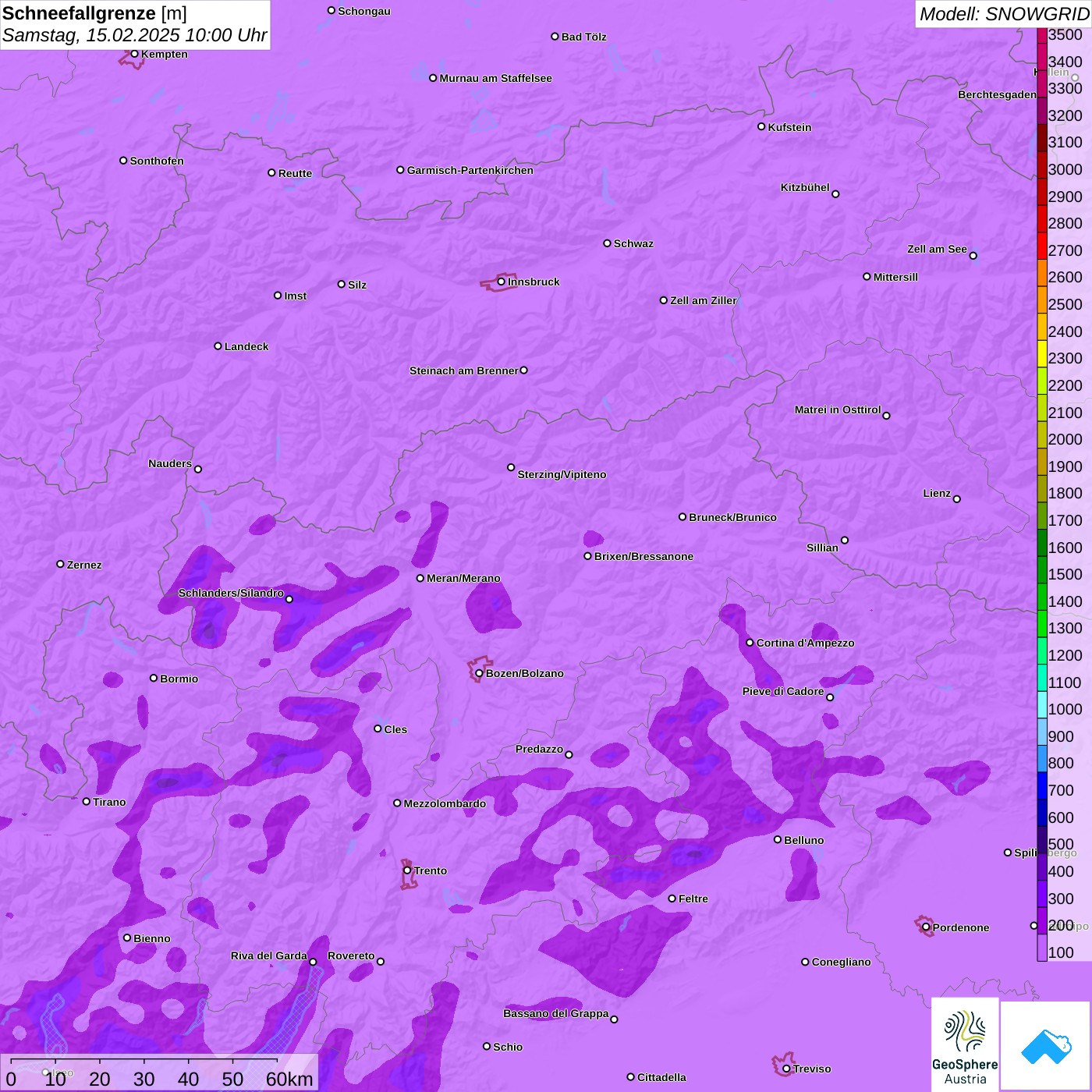
Task: Click the Zell am See marker dot
Action: click(973, 256)
